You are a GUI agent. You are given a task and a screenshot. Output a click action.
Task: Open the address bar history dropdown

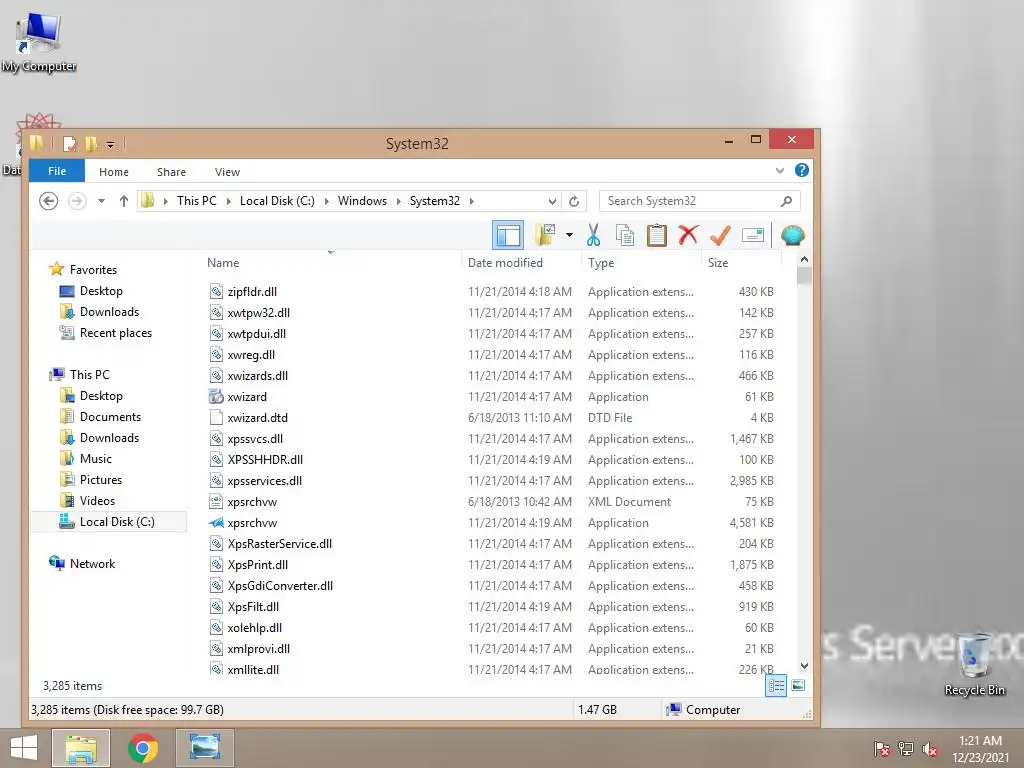552,201
